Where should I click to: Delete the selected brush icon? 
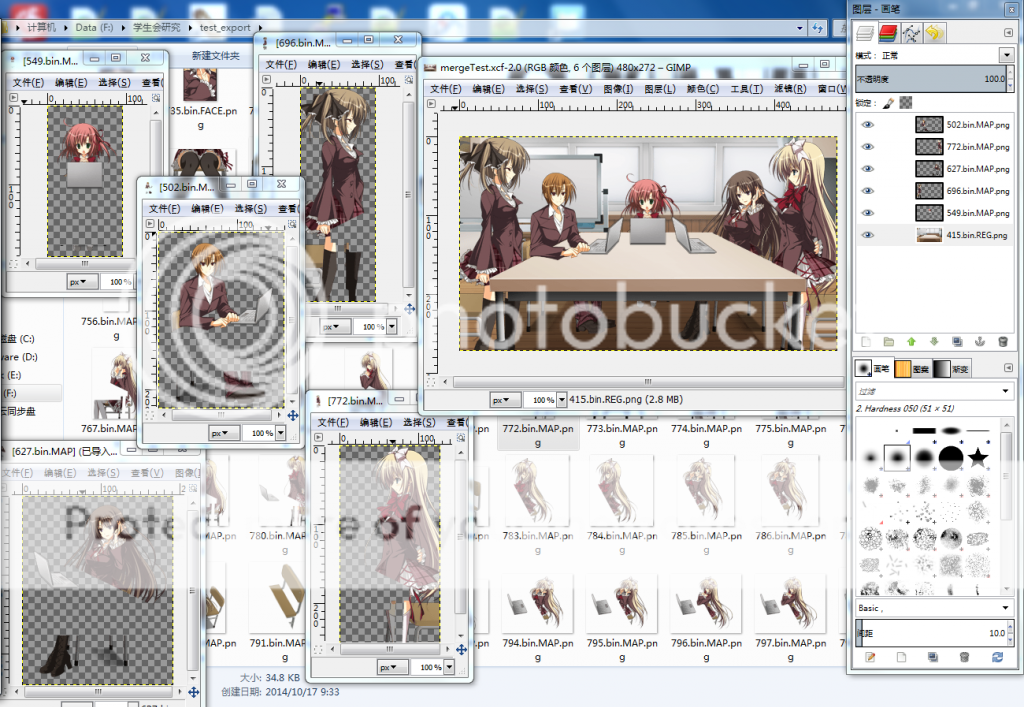pyautogui.click(x=965, y=657)
